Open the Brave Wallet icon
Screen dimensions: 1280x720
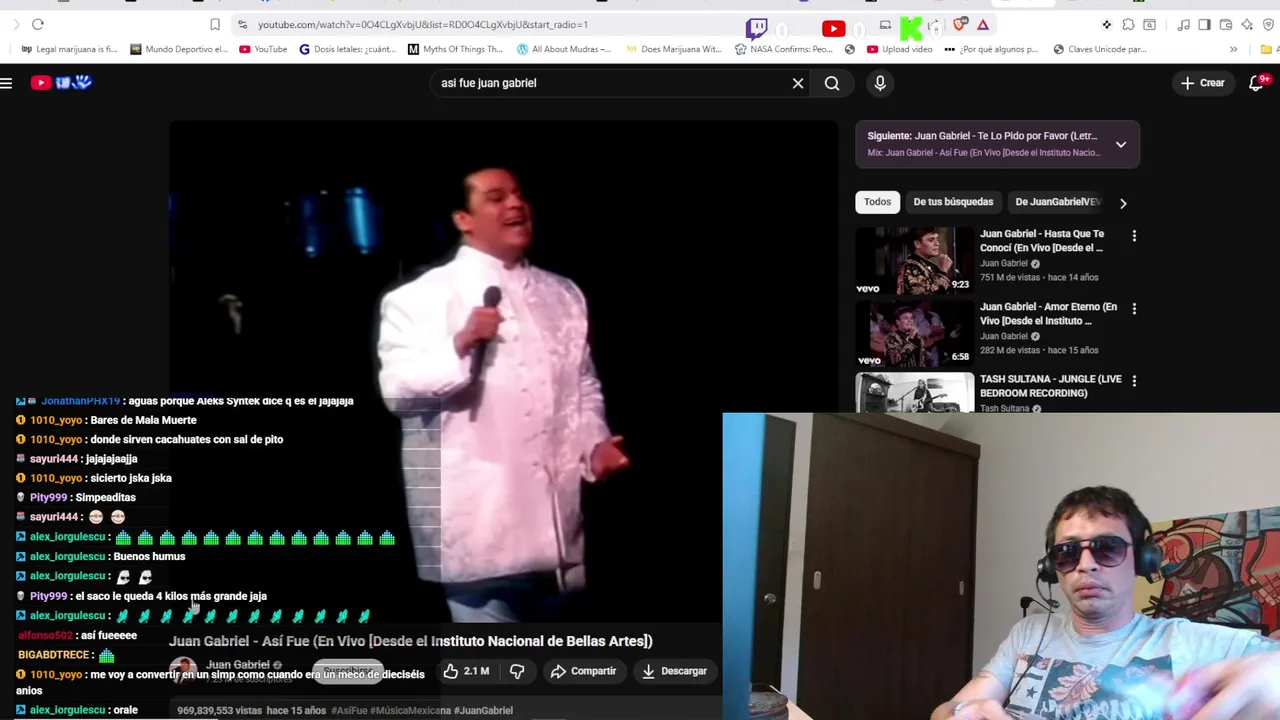[1226, 25]
